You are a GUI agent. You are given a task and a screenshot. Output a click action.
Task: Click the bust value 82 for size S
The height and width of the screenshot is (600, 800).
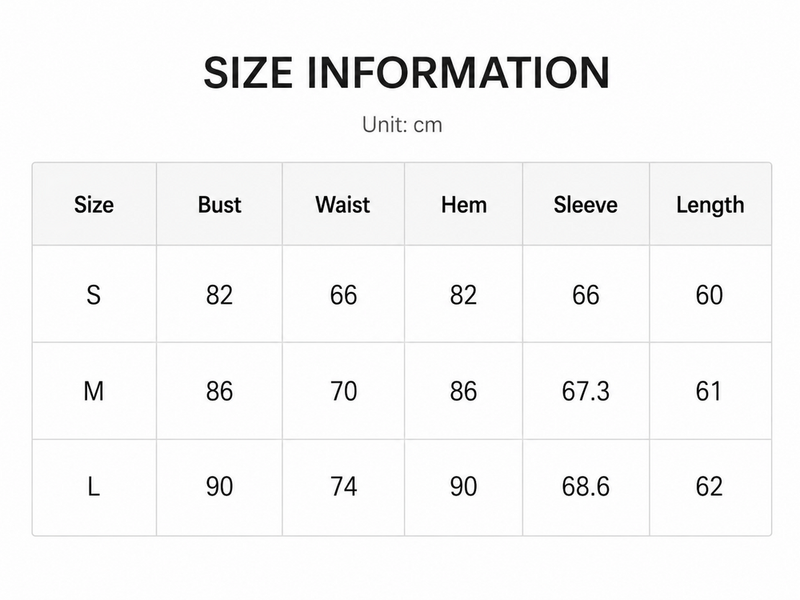(219, 295)
